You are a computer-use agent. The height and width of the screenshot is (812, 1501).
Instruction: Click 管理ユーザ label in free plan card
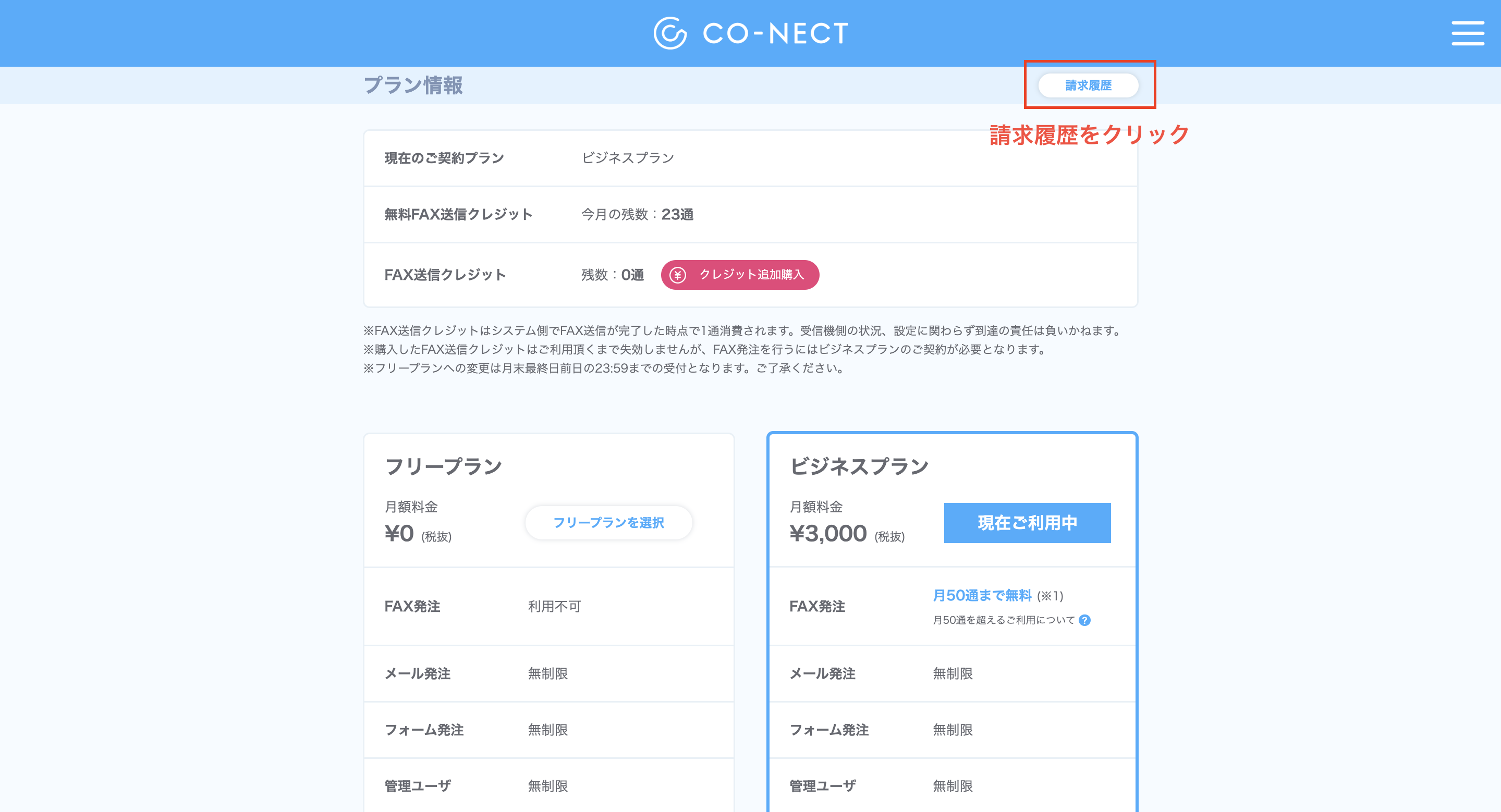(x=417, y=786)
